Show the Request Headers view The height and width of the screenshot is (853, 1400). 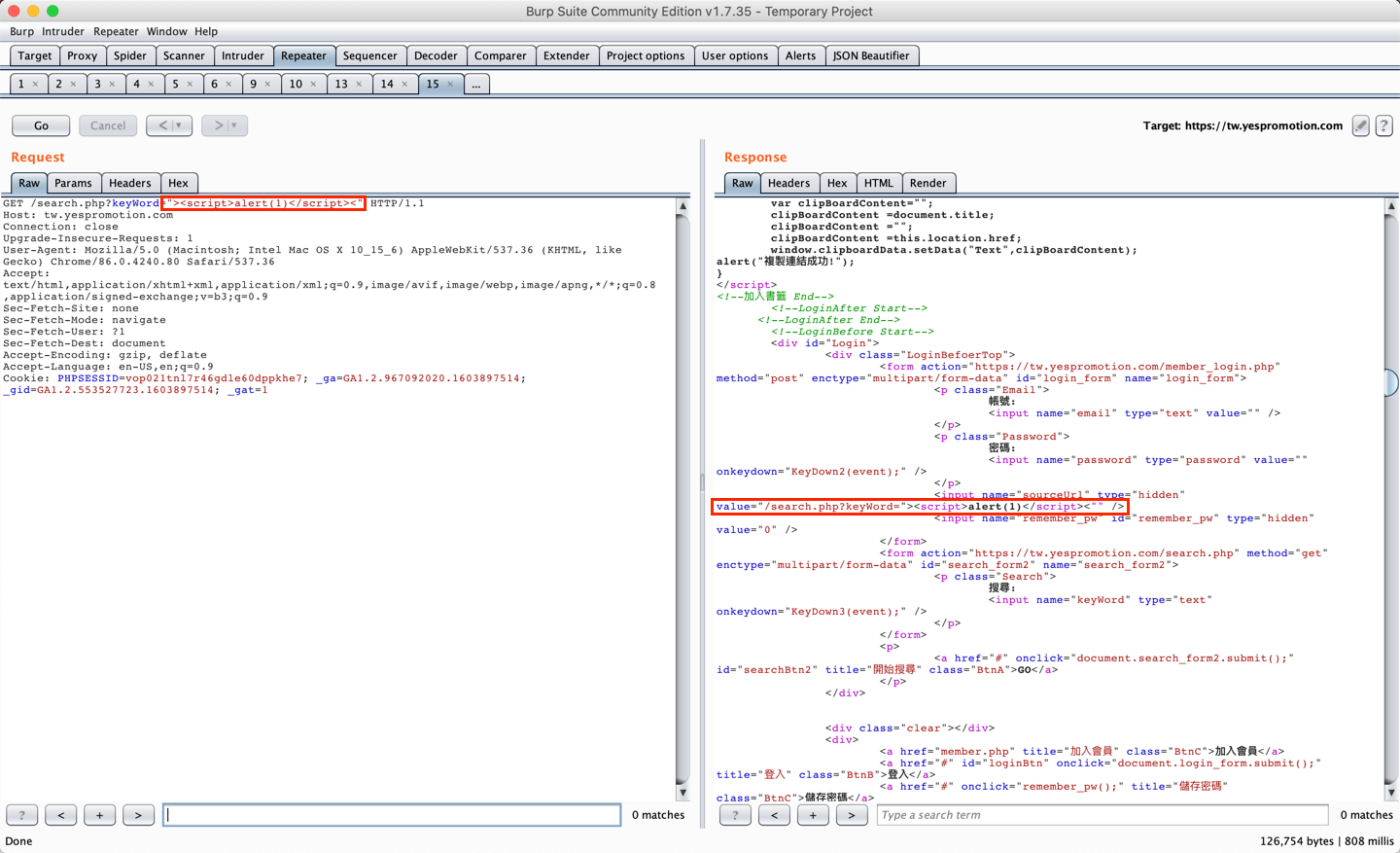[x=130, y=183]
